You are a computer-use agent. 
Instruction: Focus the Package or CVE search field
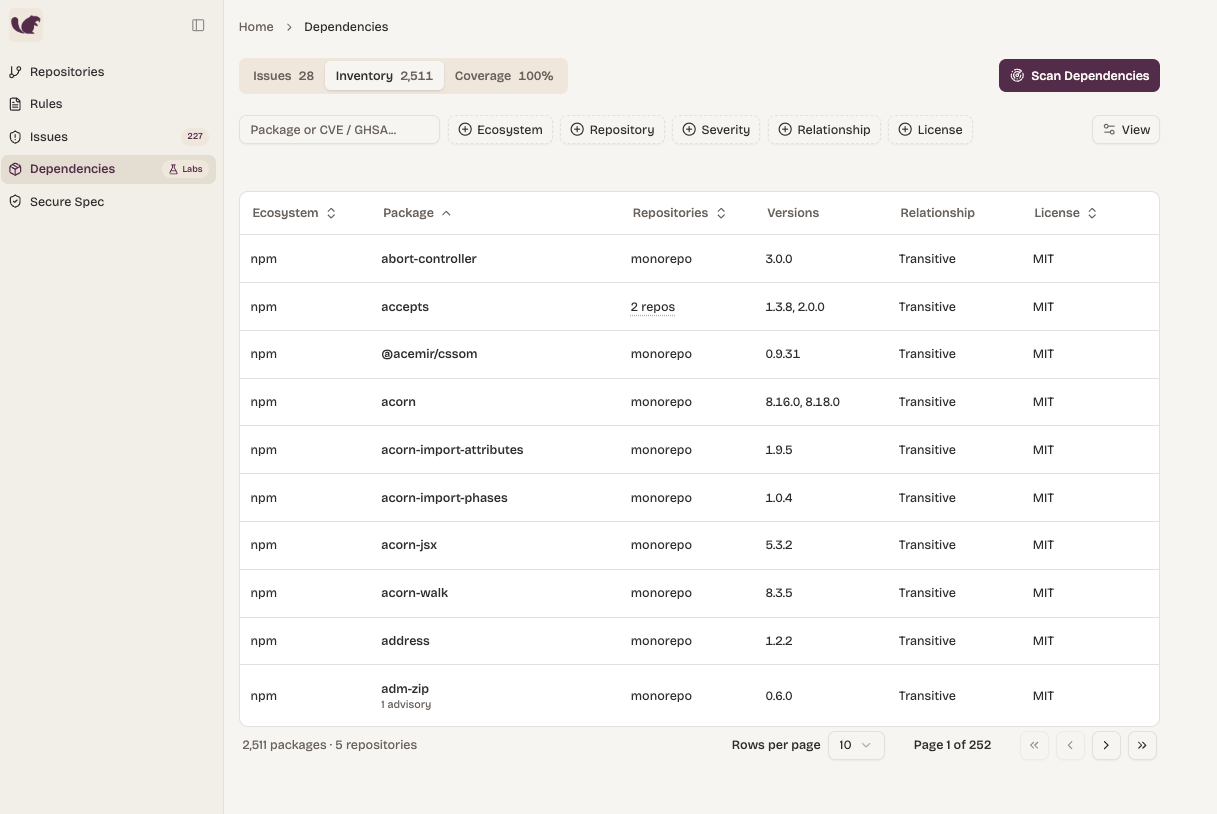(x=339, y=130)
